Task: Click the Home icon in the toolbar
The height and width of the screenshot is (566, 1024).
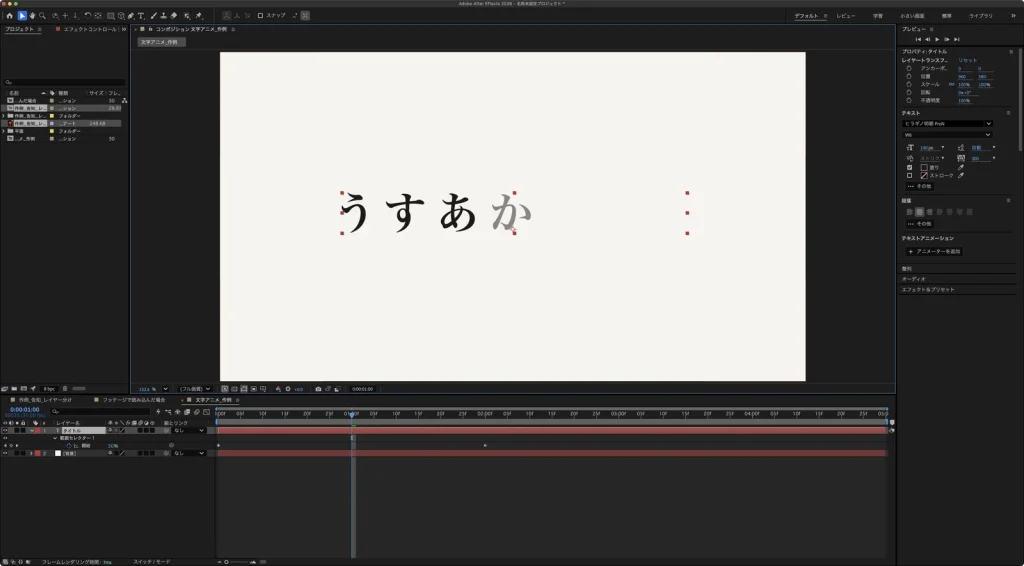Action: (9, 16)
